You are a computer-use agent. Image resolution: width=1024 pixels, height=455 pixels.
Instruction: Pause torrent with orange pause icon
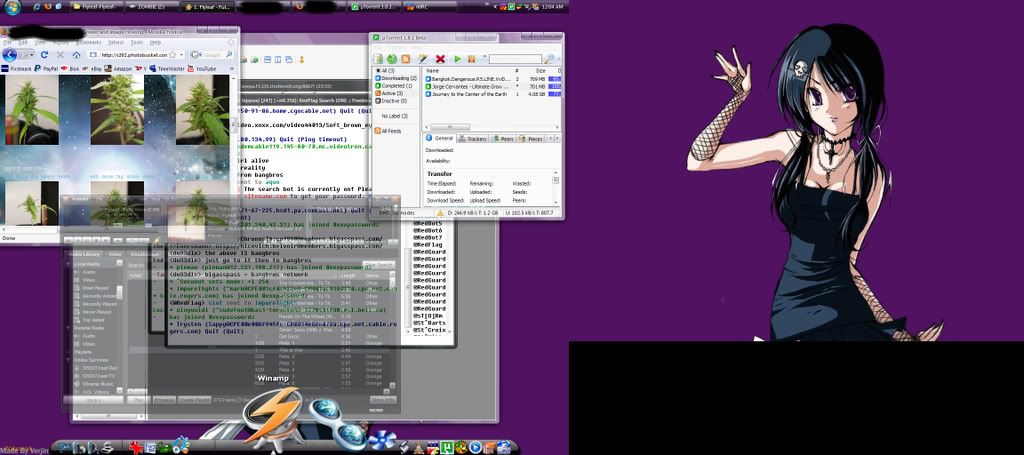(x=471, y=59)
